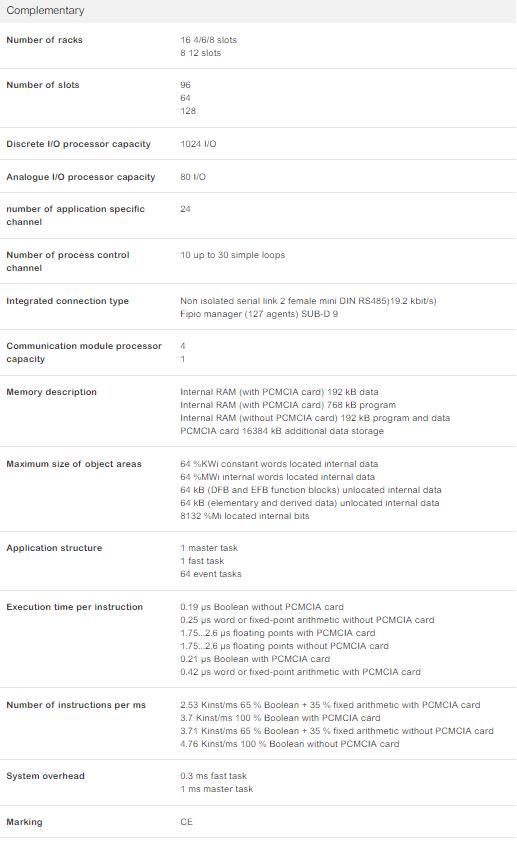Viewport: 517px width, 841px height.
Task: Select the 80 I/O analogue value
Action: tap(193, 177)
